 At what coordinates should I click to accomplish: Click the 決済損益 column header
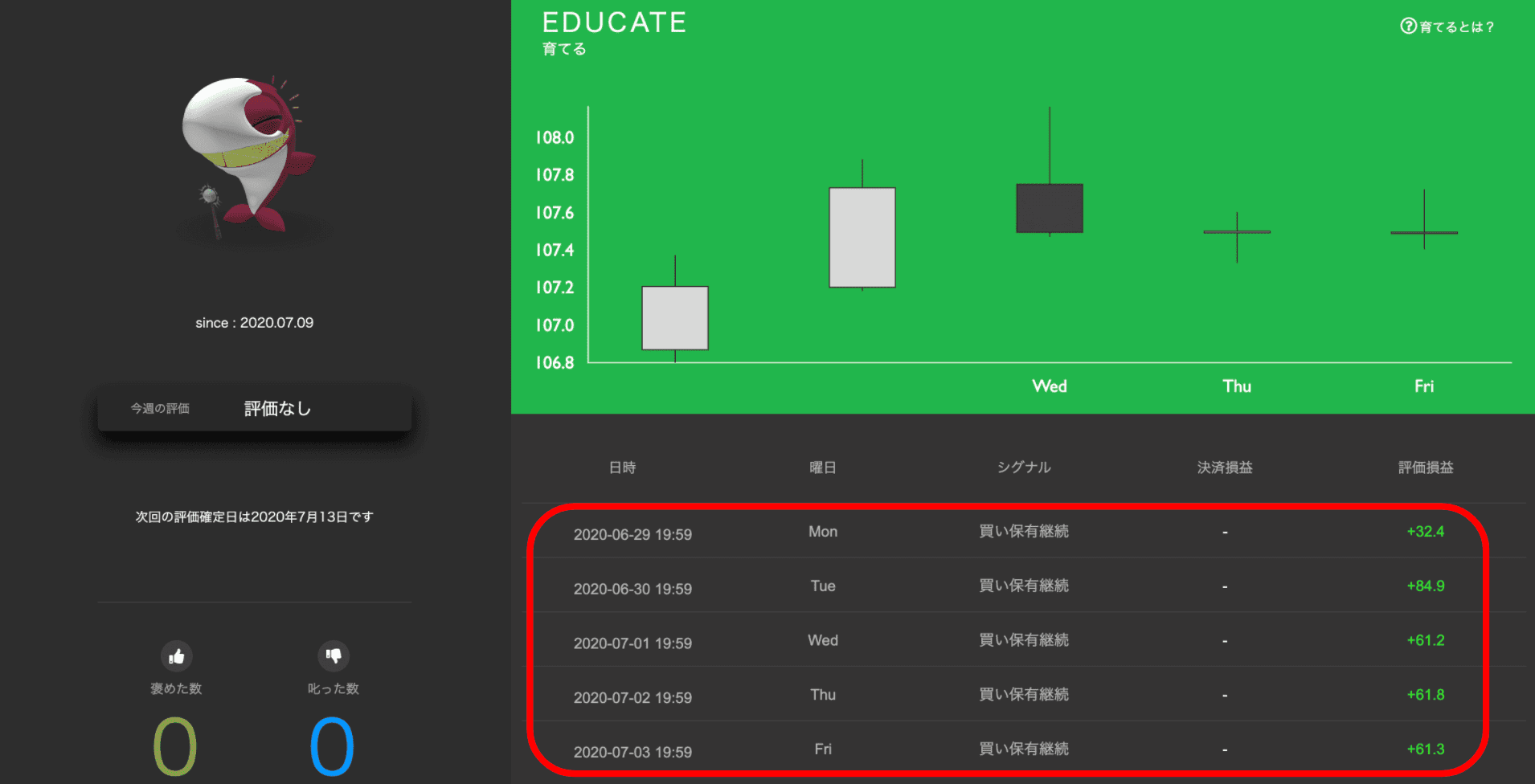point(1225,468)
